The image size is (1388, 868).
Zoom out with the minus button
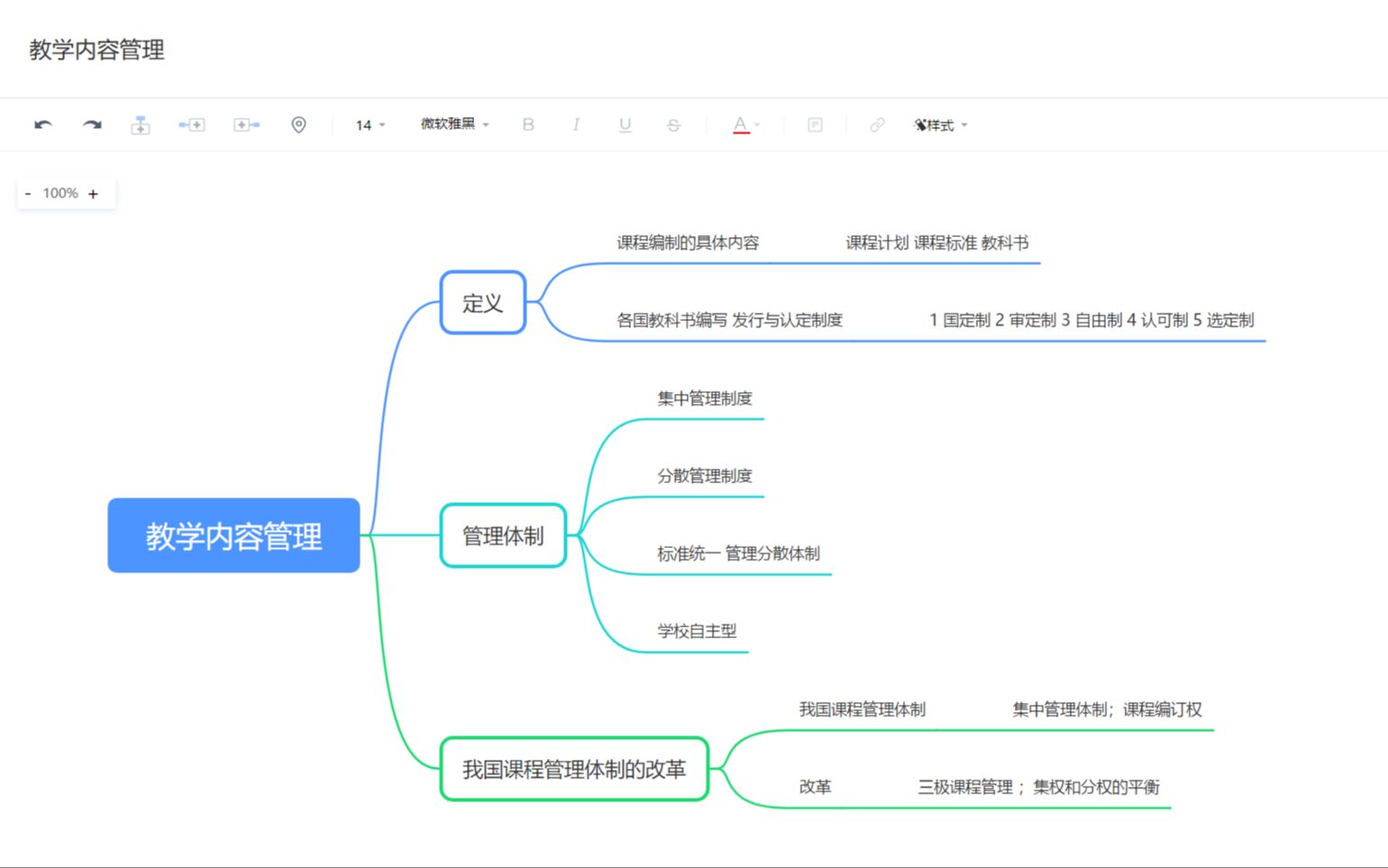[28, 193]
